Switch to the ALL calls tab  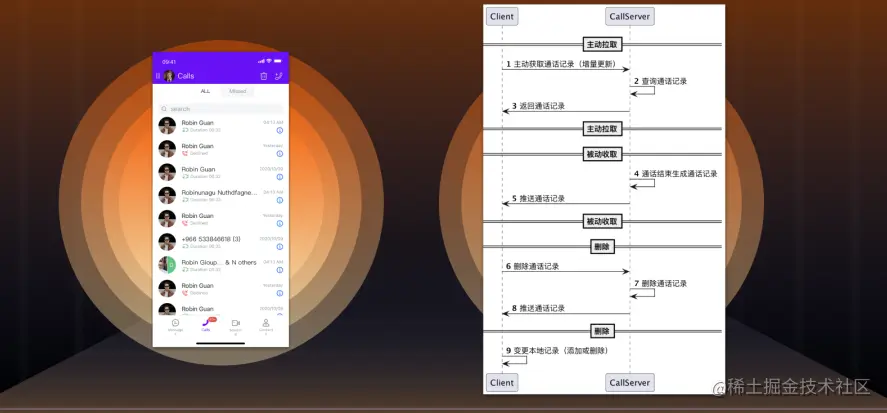coord(205,91)
